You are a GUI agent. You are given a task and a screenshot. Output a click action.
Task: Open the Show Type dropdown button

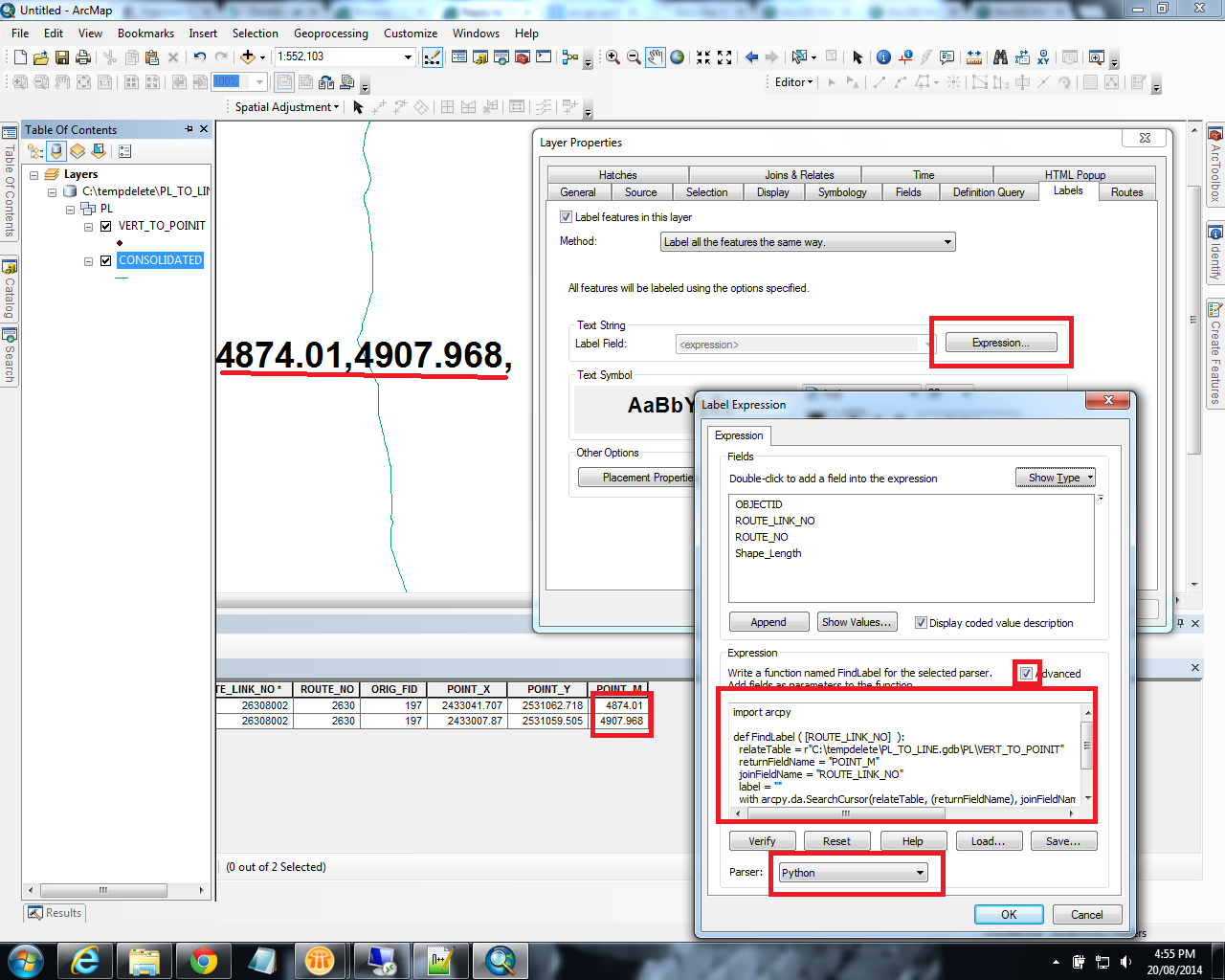tap(1056, 478)
